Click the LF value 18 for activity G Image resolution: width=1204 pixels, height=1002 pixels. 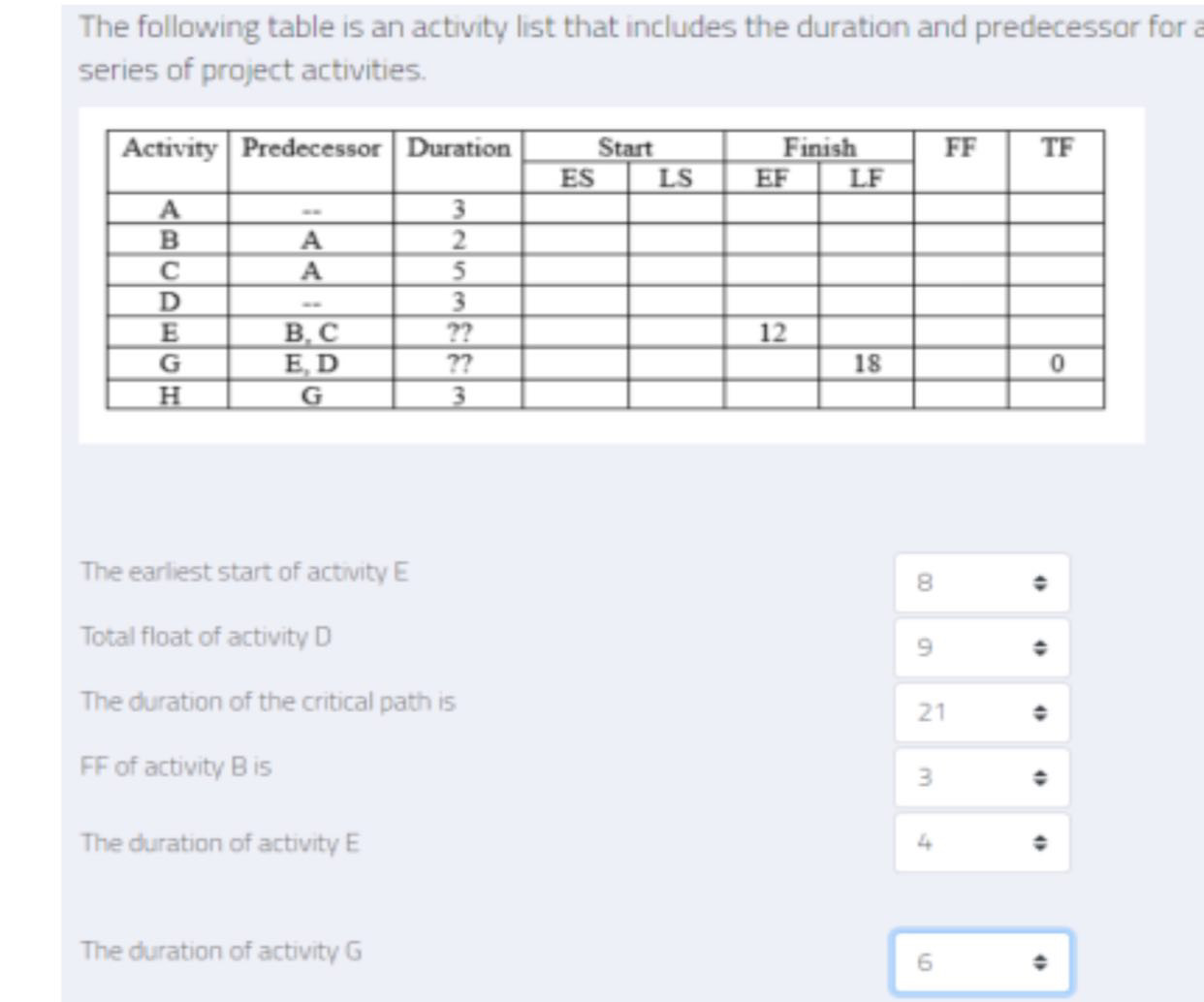868,361
